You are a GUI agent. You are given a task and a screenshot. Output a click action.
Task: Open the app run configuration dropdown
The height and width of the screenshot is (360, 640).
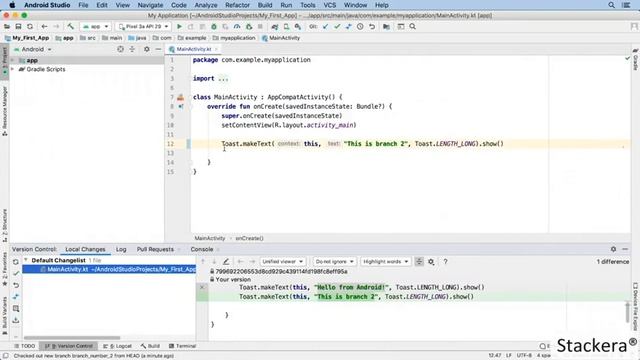click(x=95, y=27)
